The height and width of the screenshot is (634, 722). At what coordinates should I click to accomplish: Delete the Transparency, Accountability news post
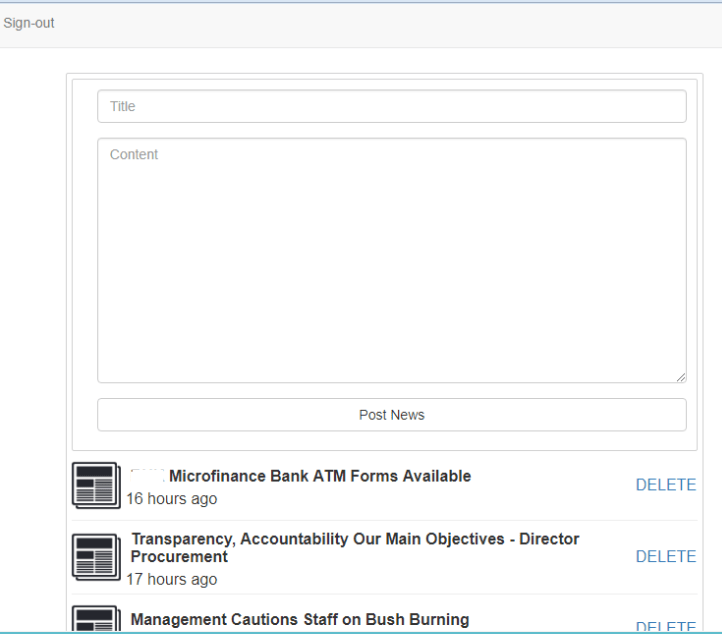click(x=665, y=557)
